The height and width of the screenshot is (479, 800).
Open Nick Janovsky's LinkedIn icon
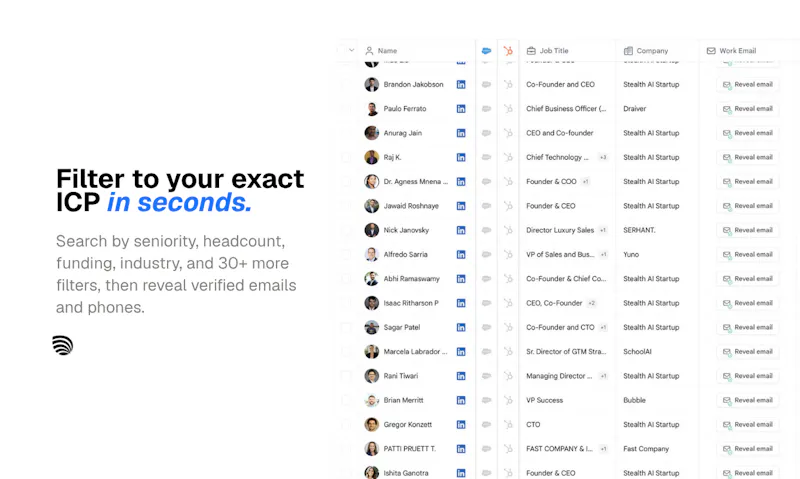[x=461, y=231]
